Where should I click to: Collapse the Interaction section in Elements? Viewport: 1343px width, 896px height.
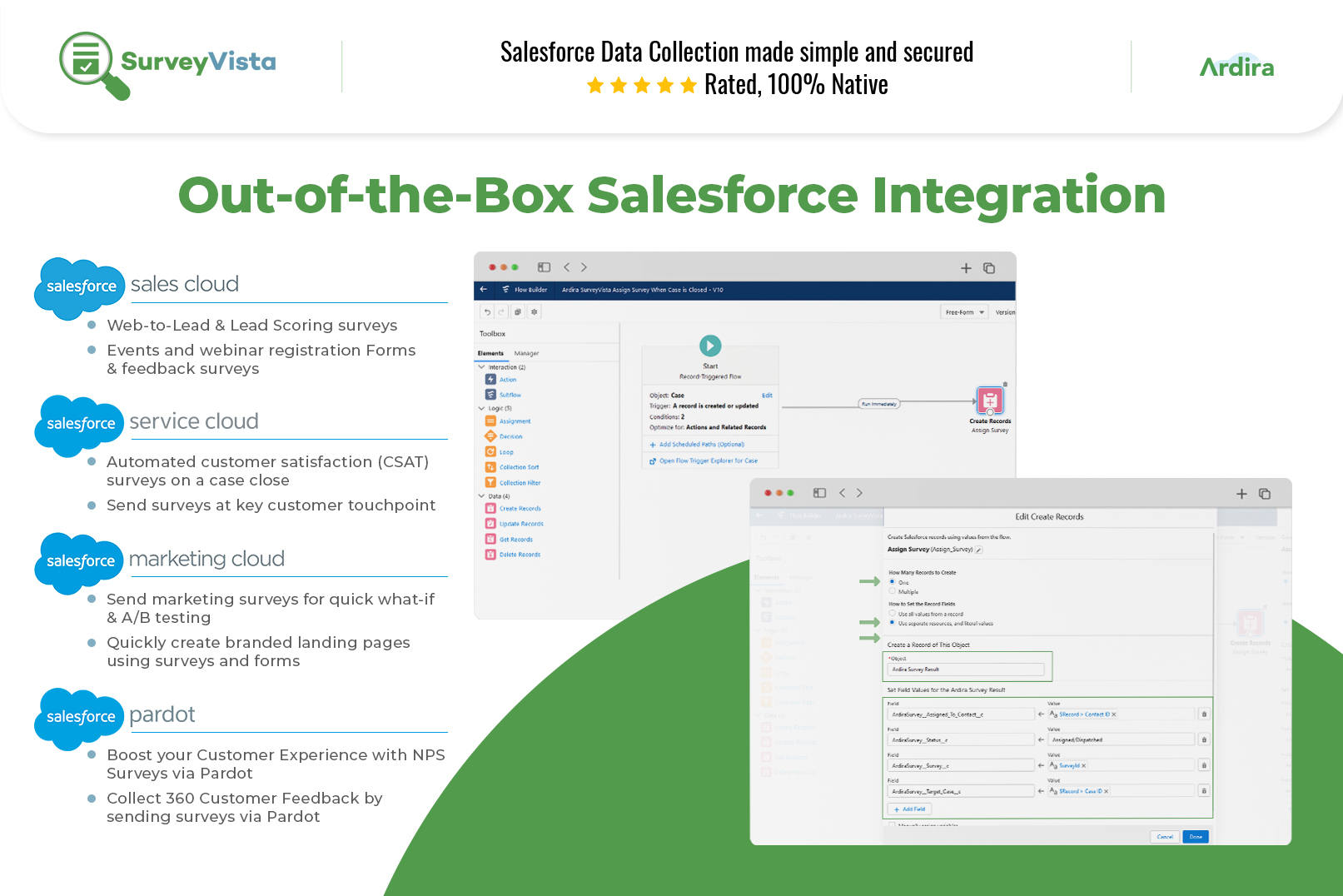click(481, 366)
